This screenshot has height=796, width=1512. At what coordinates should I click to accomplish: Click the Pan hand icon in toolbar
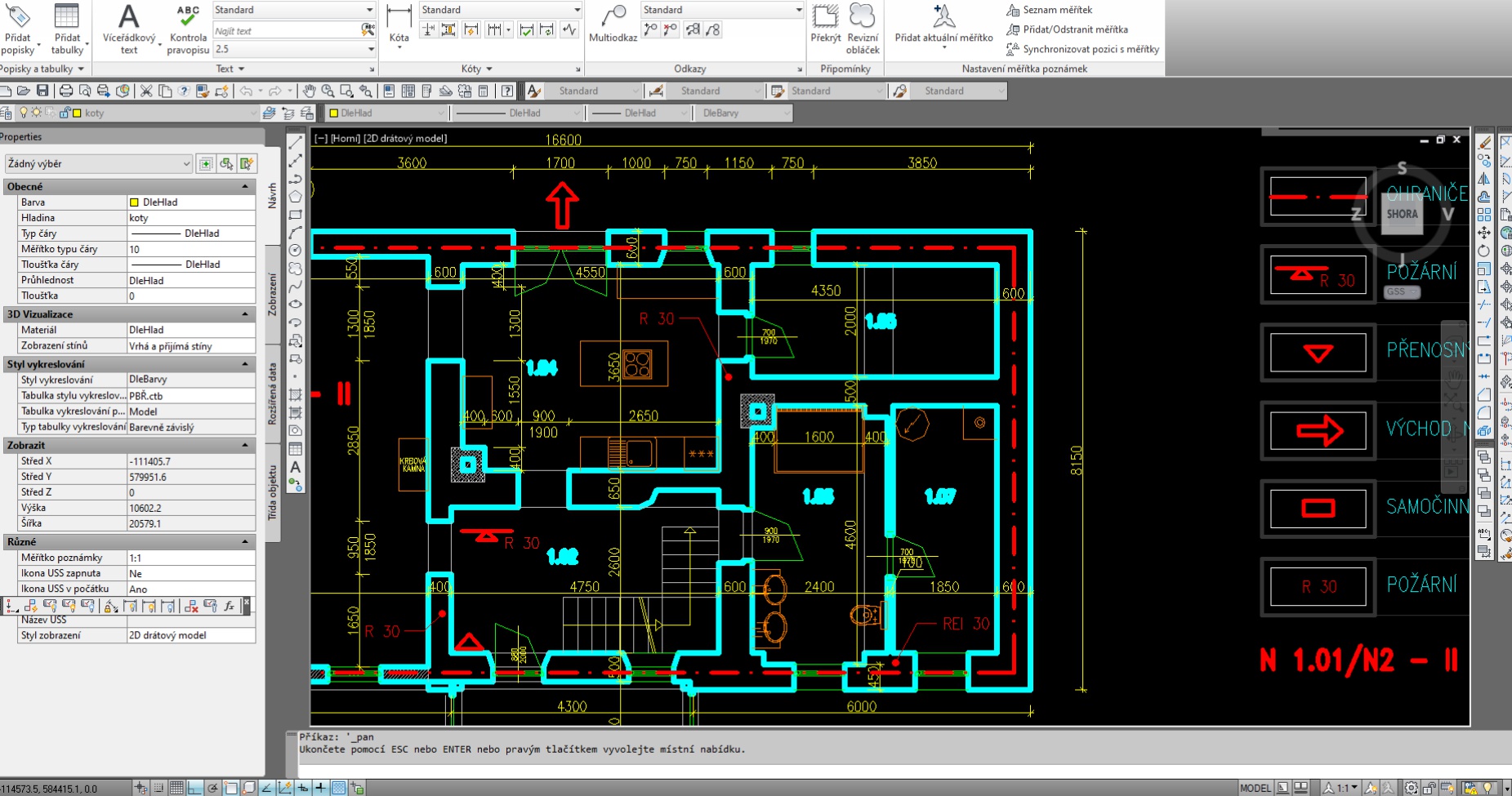(309, 91)
